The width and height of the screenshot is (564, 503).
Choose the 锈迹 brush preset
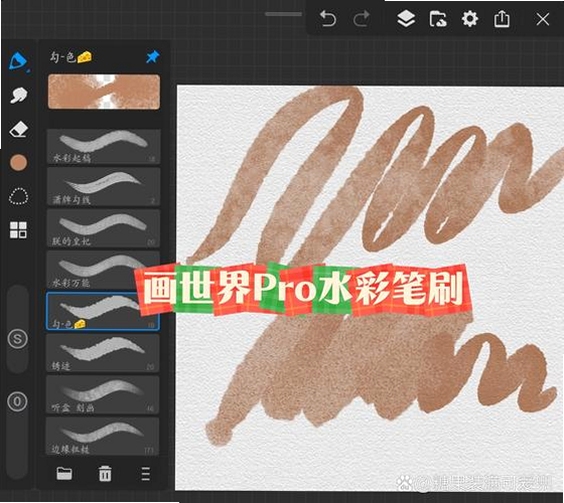[x=104, y=353]
